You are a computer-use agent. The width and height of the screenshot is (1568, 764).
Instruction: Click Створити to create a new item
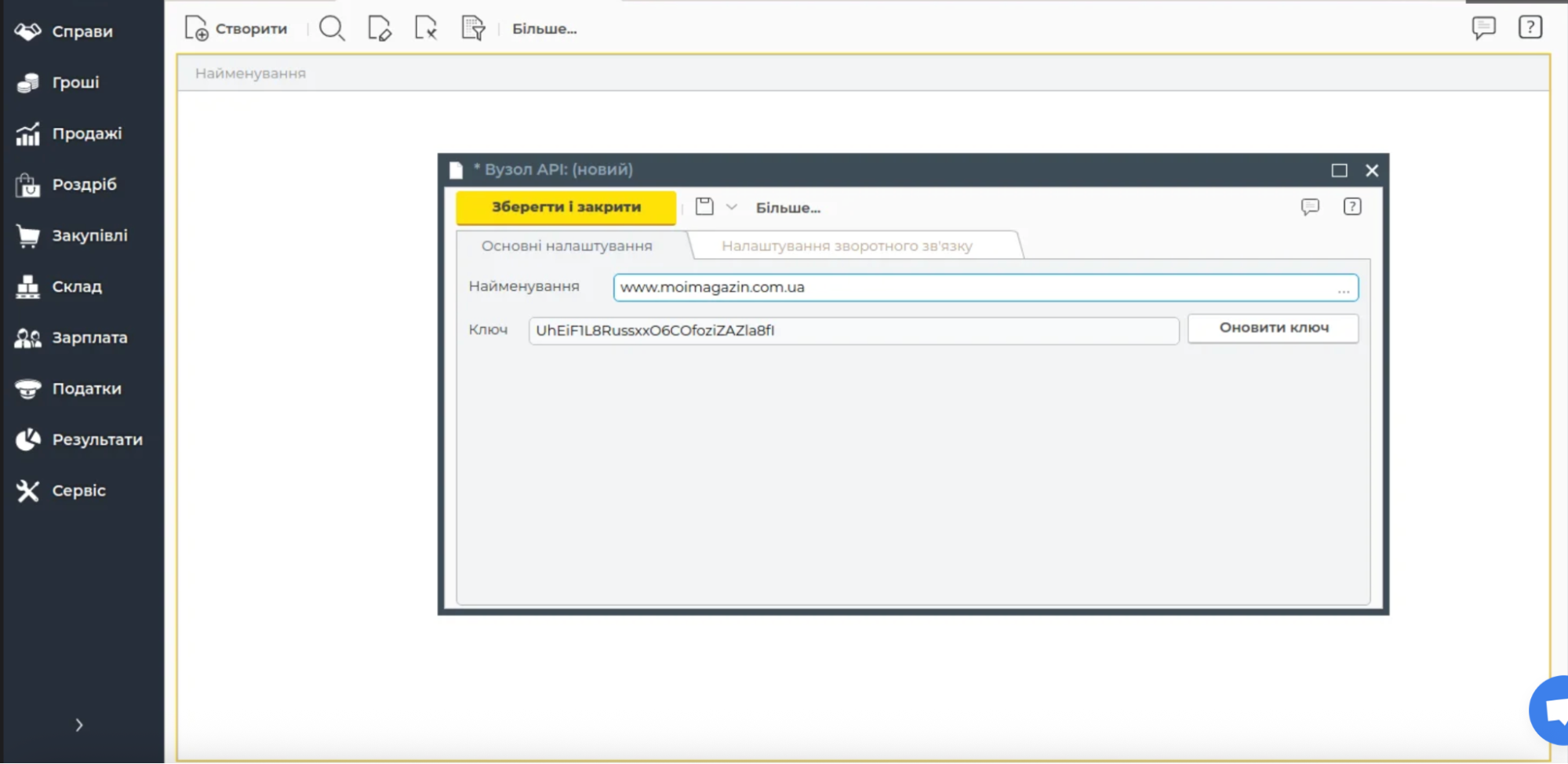click(x=236, y=29)
